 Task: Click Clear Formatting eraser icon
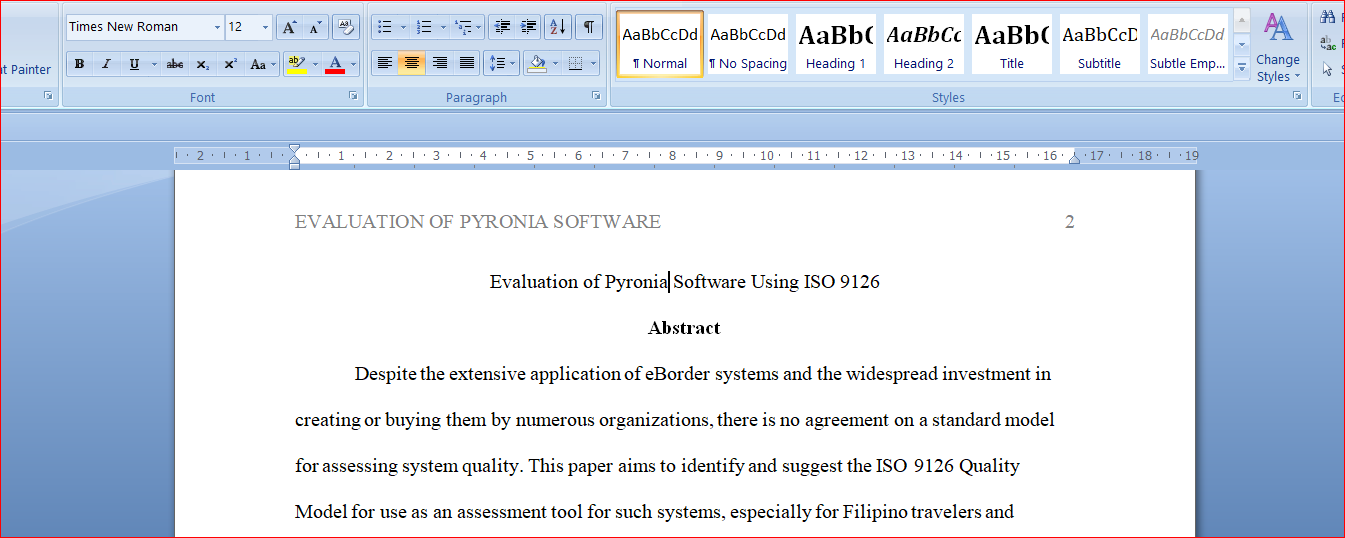point(346,27)
